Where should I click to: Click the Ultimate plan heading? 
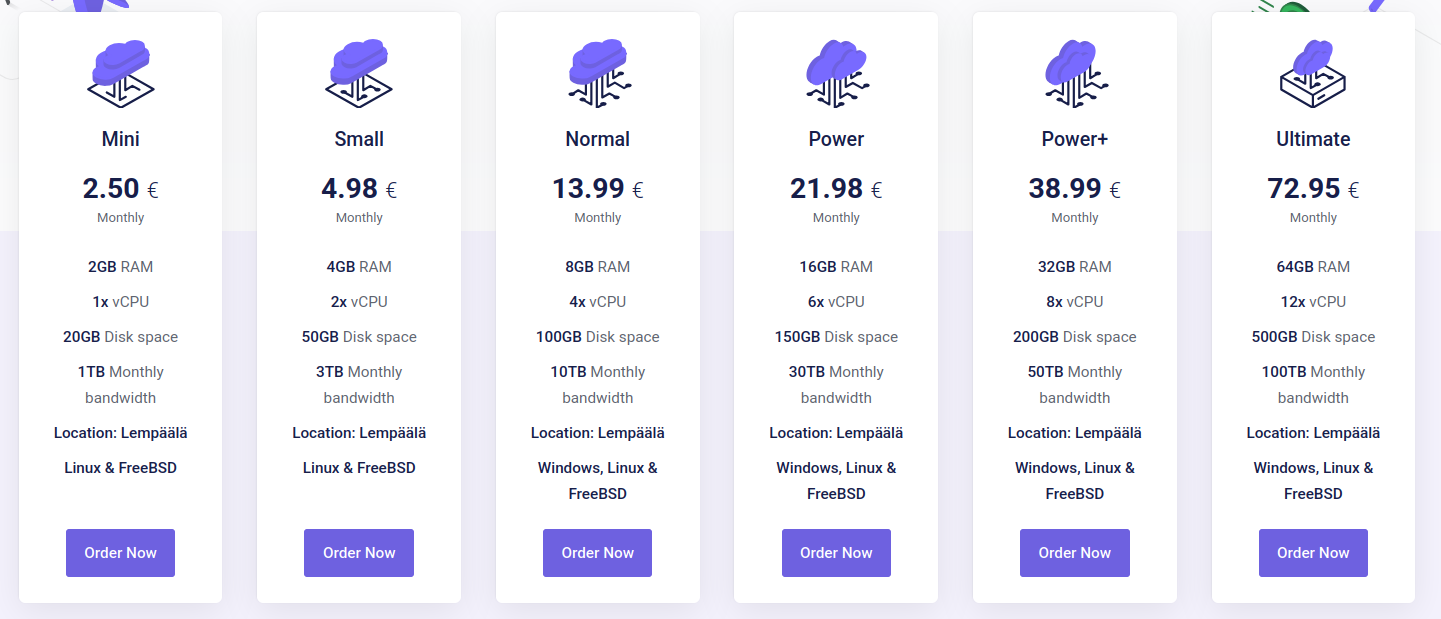click(1313, 139)
